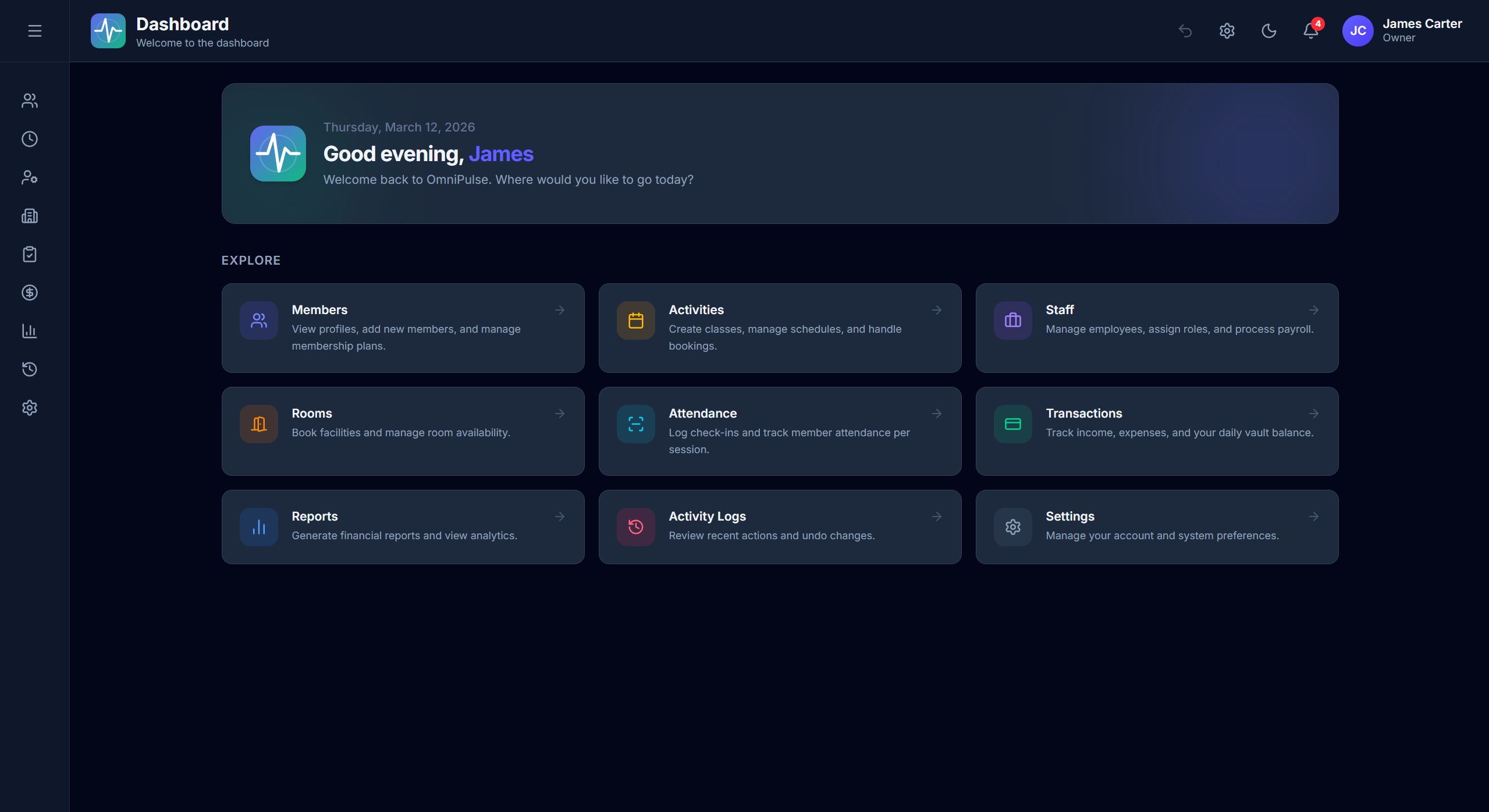The height and width of the screenshot is (812, 1489).
Task: Select the Members icon in the sidebar
Action: (29, 101)
